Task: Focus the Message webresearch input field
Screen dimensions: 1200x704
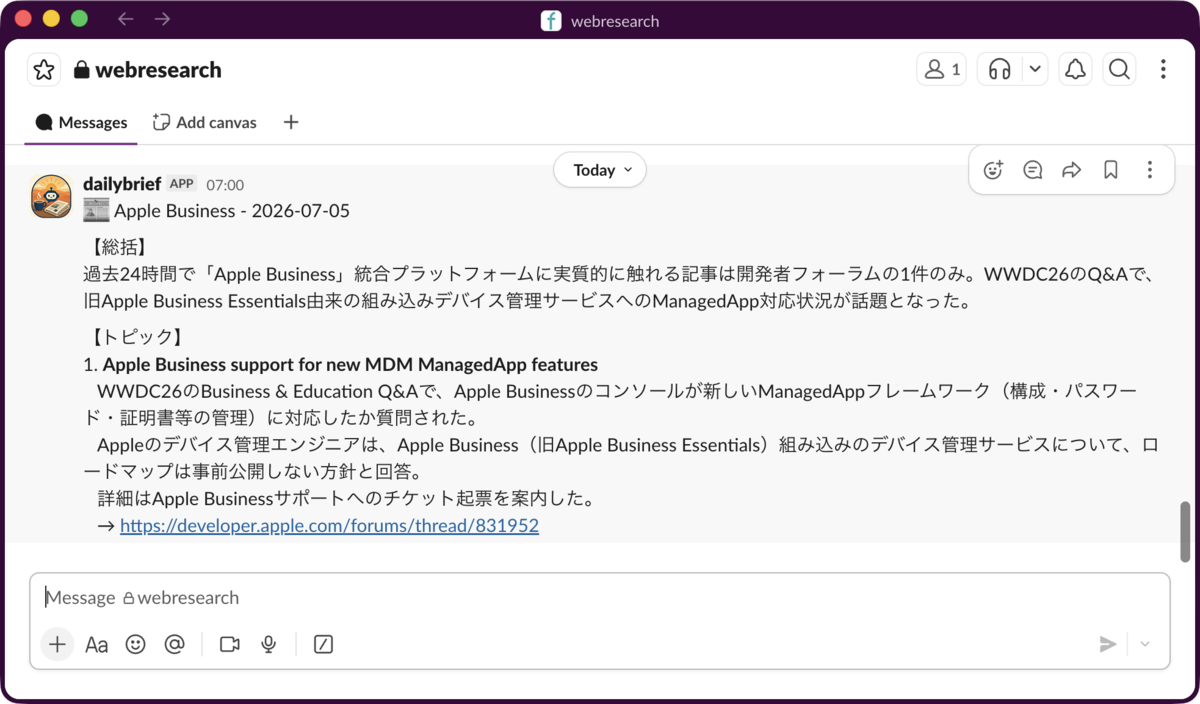Action: click(x=600, y=598)
